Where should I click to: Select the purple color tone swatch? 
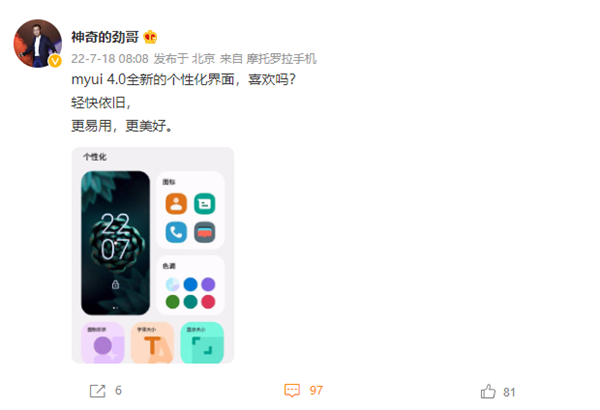coord(208,284)
